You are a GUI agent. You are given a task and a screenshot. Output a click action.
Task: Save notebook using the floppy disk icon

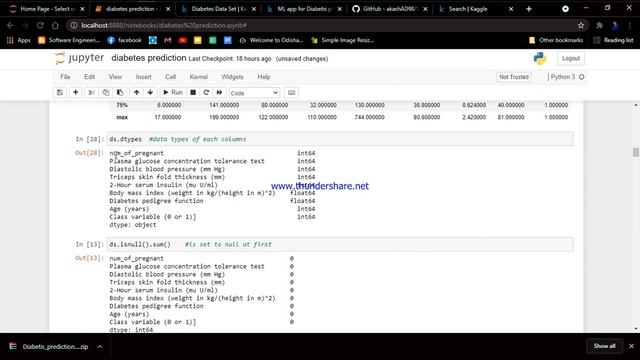tap(60, 93)
